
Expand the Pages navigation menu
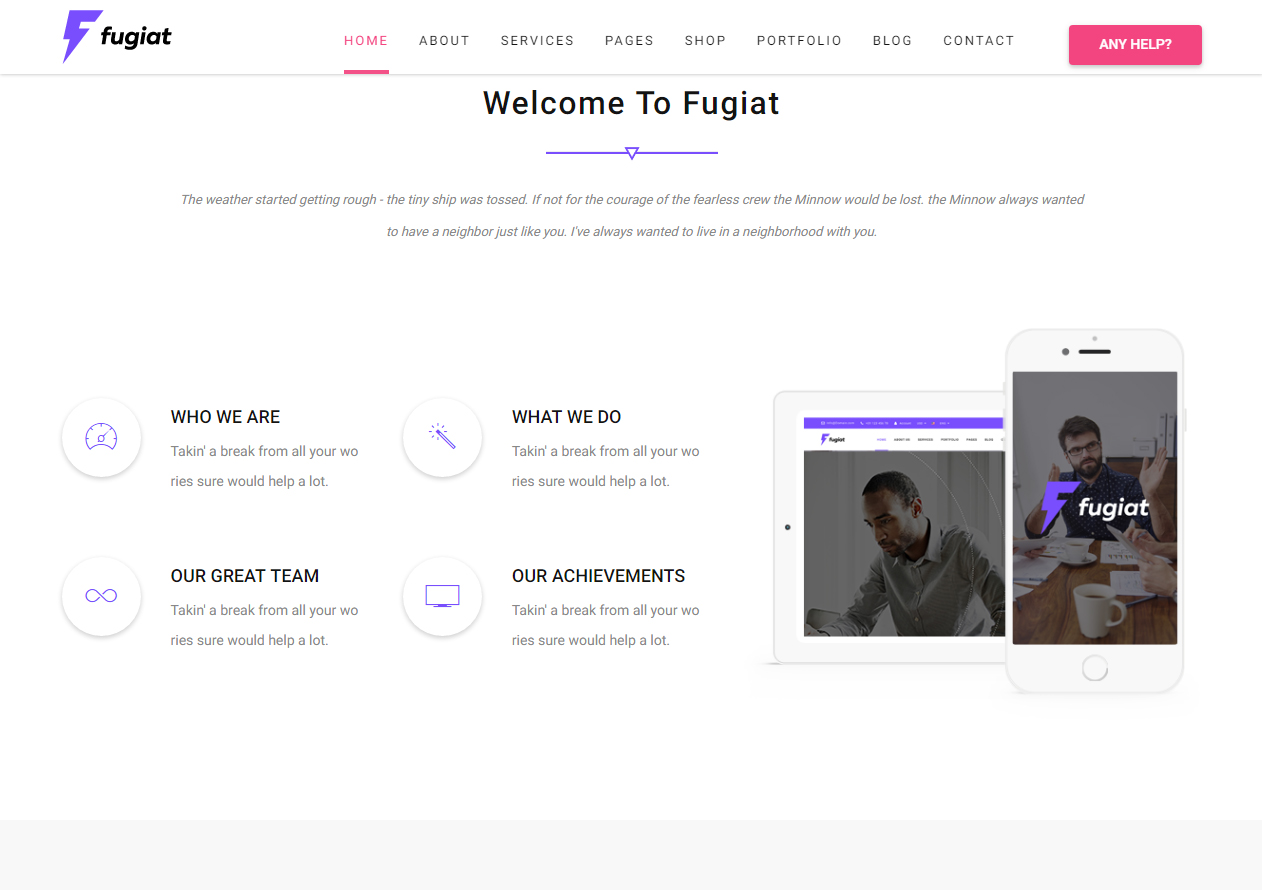click(629, 41)
